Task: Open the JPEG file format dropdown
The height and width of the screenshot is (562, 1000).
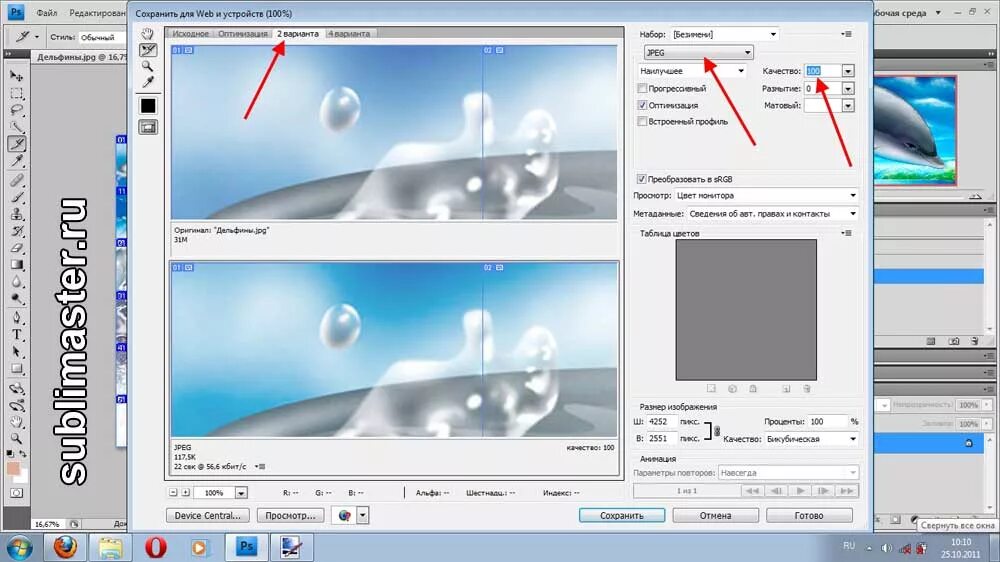Action: tap(698, 52)
